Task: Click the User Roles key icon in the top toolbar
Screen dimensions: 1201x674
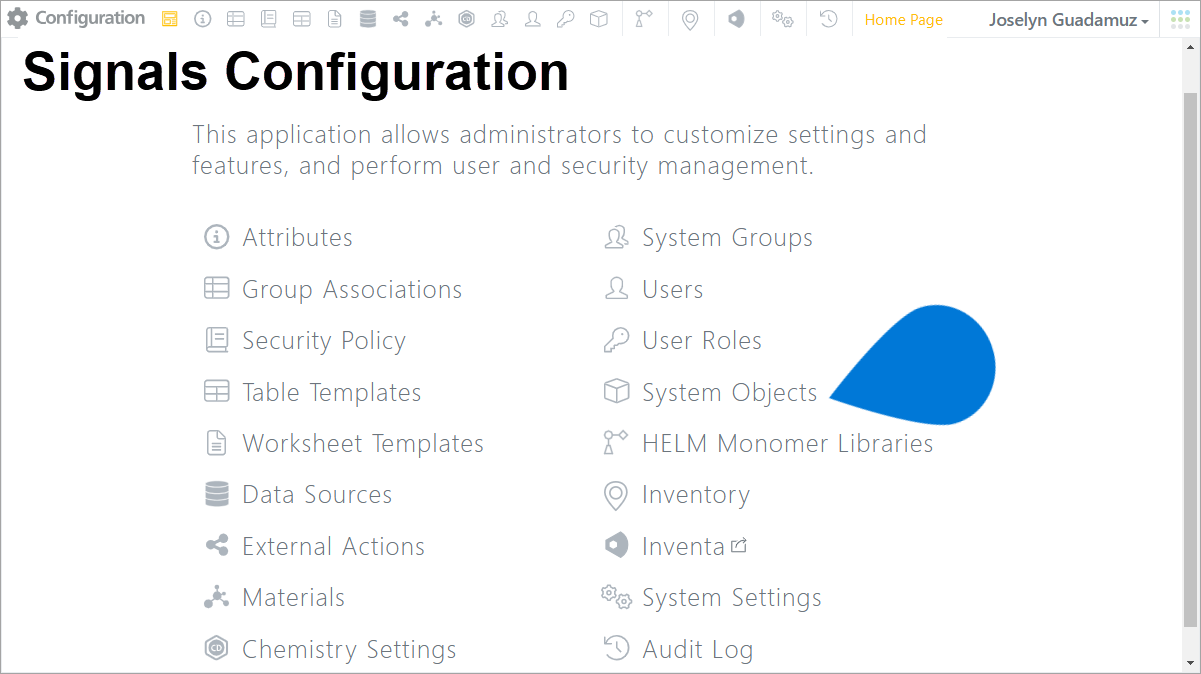Action: point(566,19)
